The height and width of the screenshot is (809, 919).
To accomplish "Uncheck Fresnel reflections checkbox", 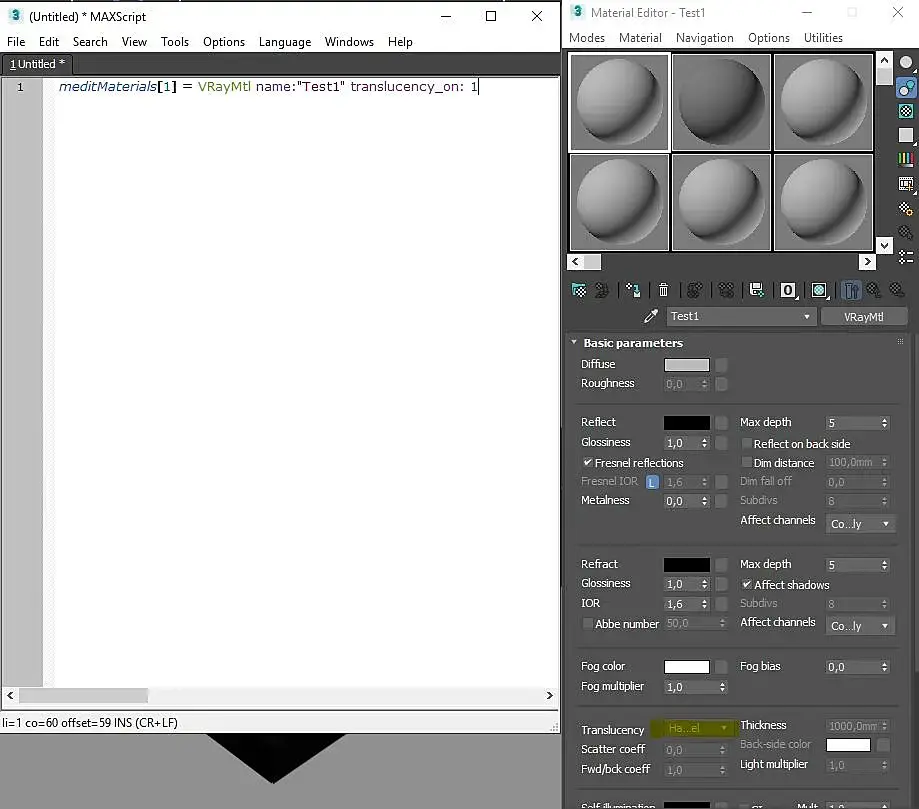I will (587, 463).
